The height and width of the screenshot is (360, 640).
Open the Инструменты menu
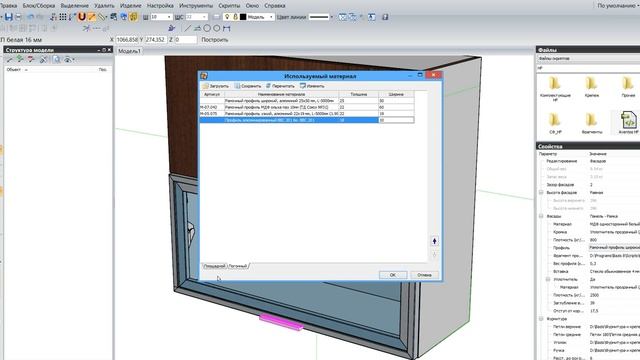click(x=196, y=6)
